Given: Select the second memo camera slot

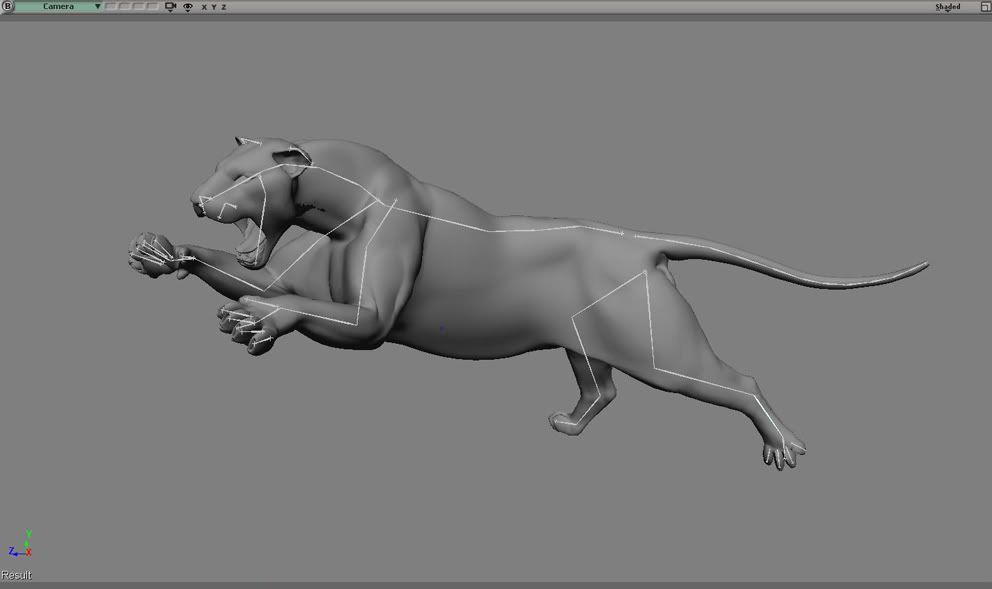Looking at the screenshot, I should (x=125, y=7).
